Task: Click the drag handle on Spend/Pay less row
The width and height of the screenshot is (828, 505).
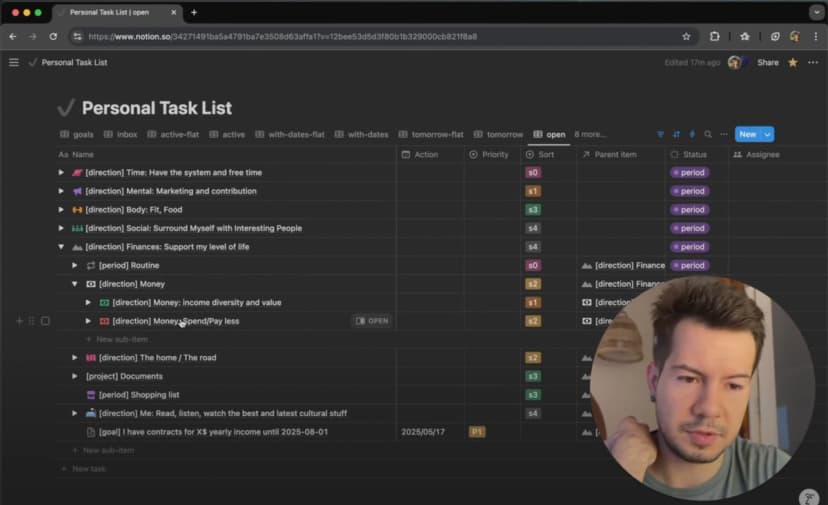Action: coord(32,321)
